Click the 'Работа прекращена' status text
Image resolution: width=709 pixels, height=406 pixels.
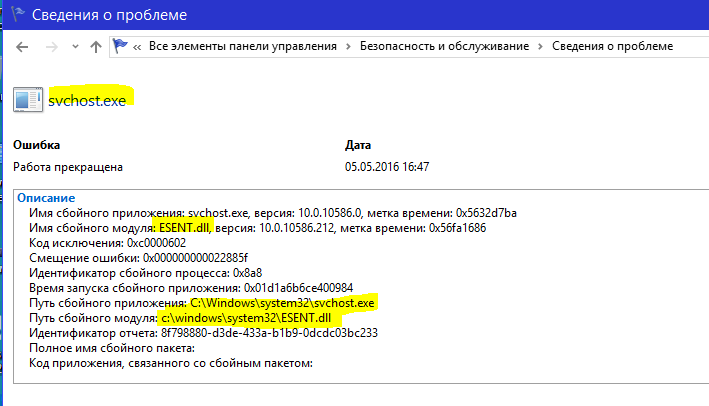(x=68, y=167)
